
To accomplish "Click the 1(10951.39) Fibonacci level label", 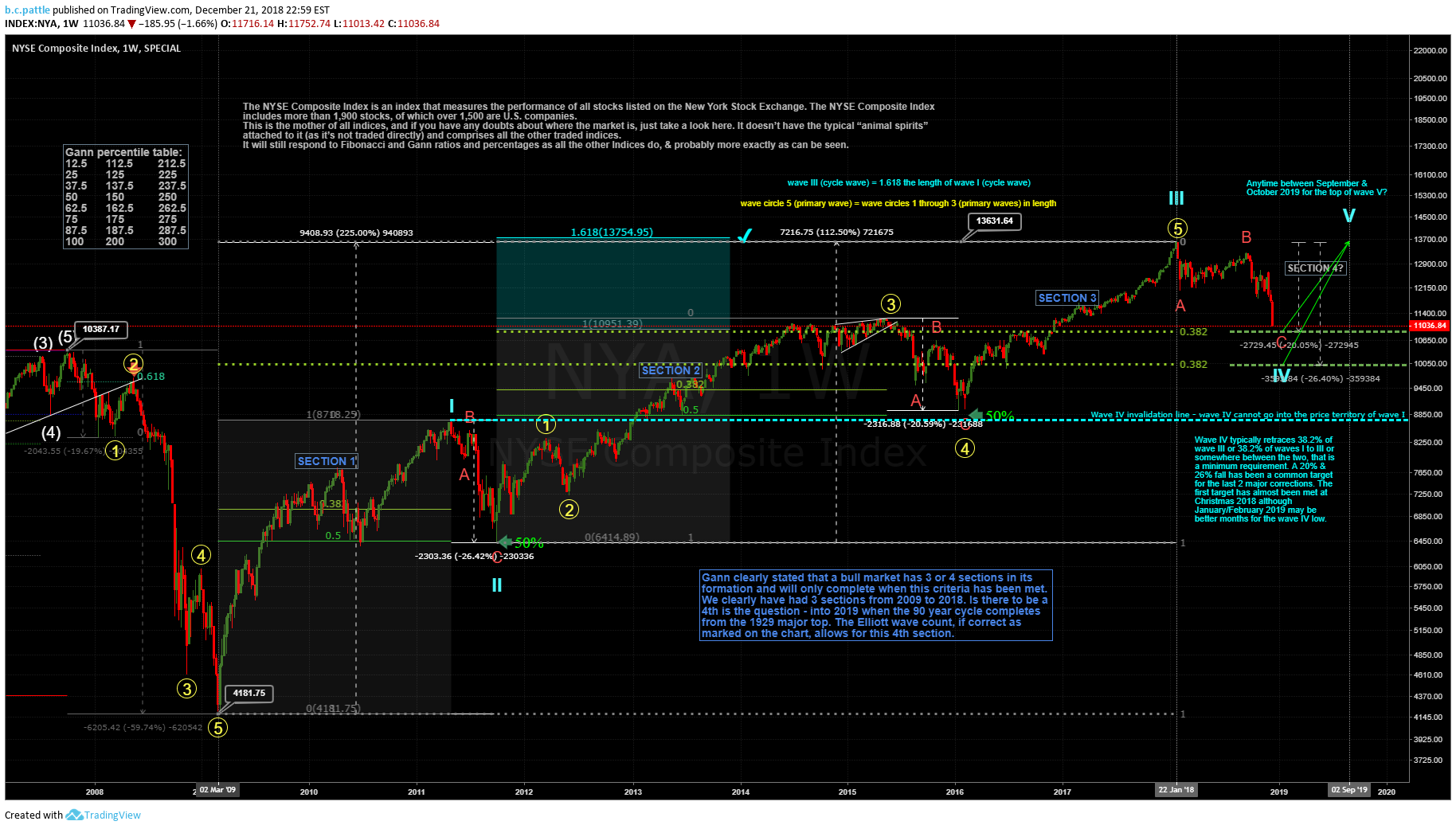I will [612, 324].
